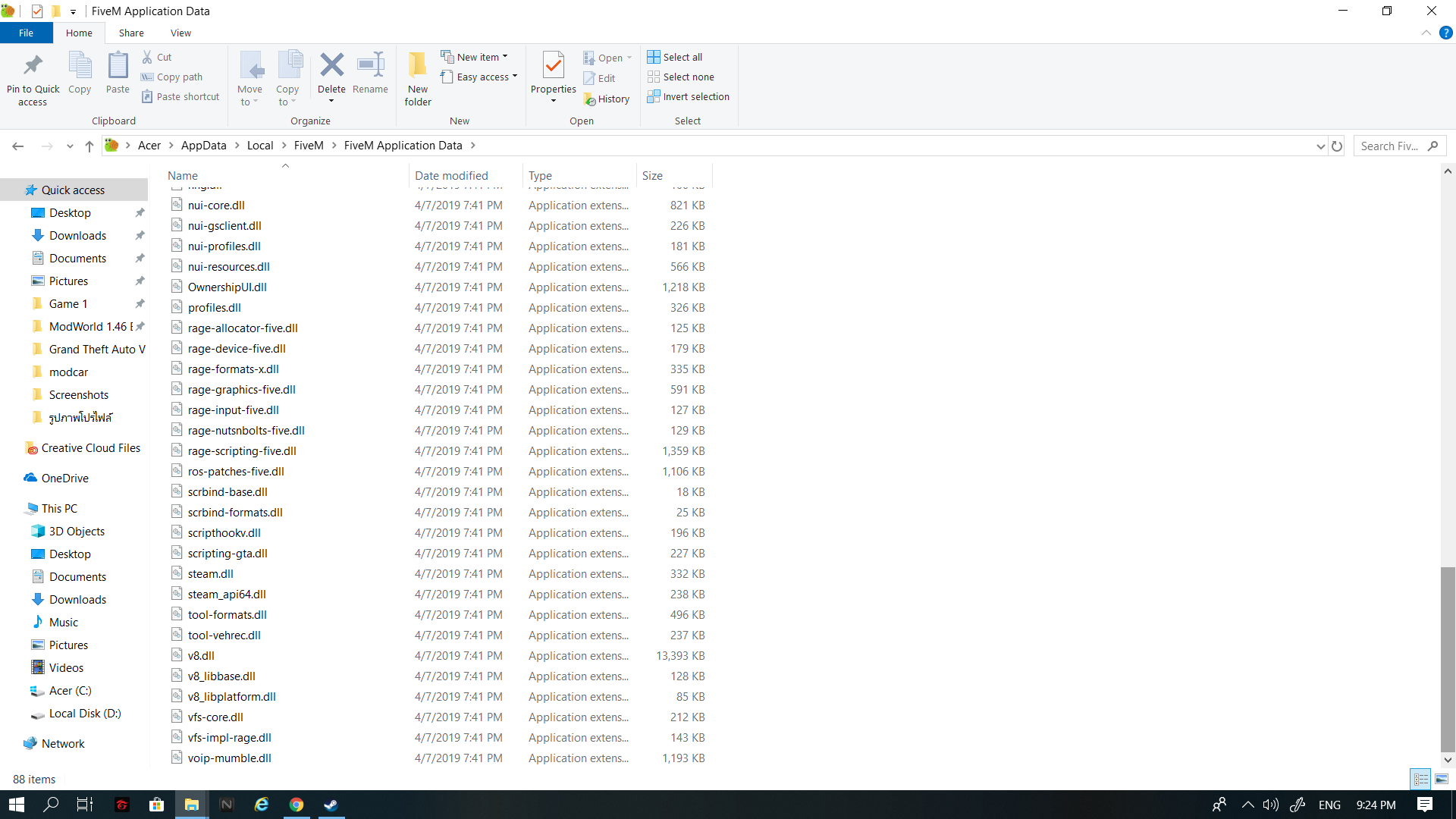Image resolution: width=1456 pixels, height=819 pixels.
Task: Click the red Delete icon
Action: click(331, 65)
